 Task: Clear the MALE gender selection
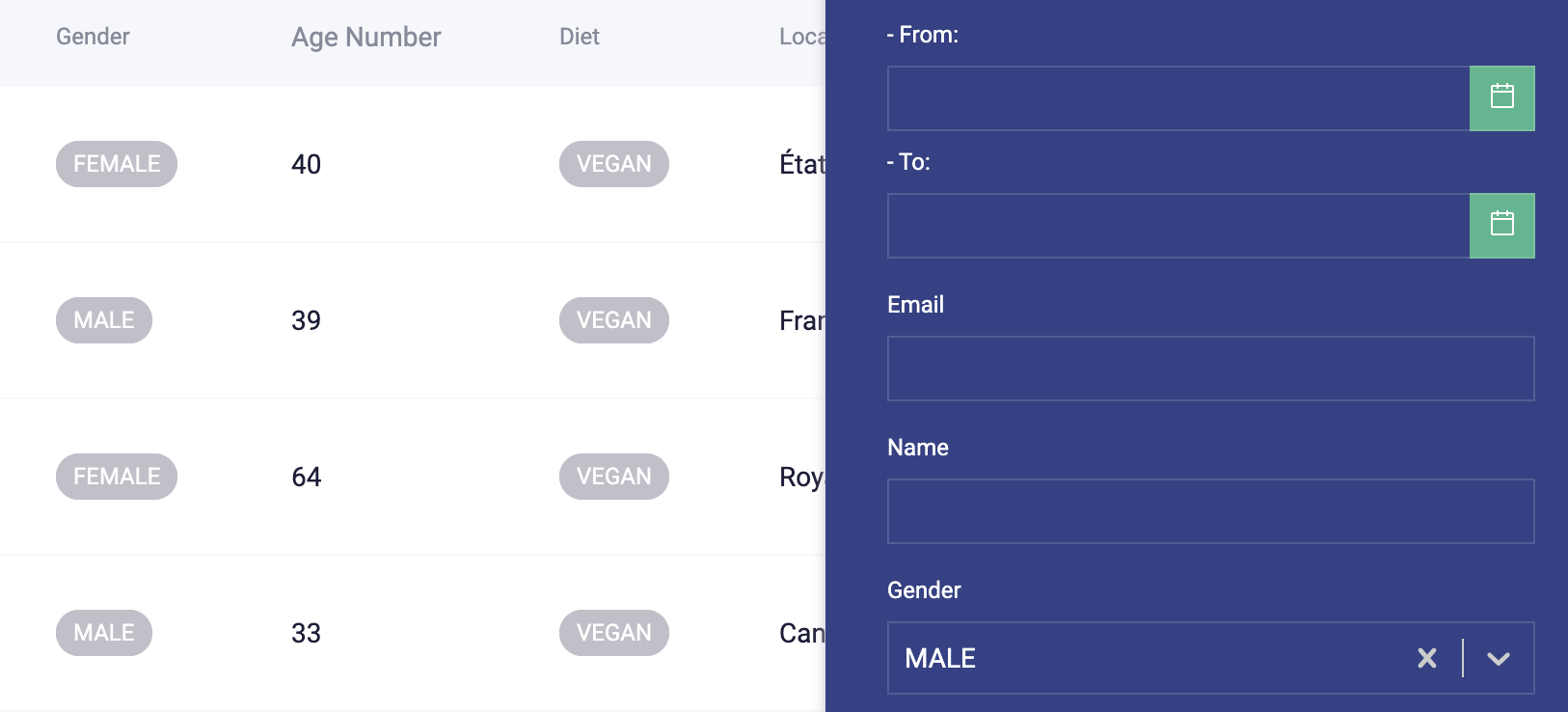click(1426, 658)
